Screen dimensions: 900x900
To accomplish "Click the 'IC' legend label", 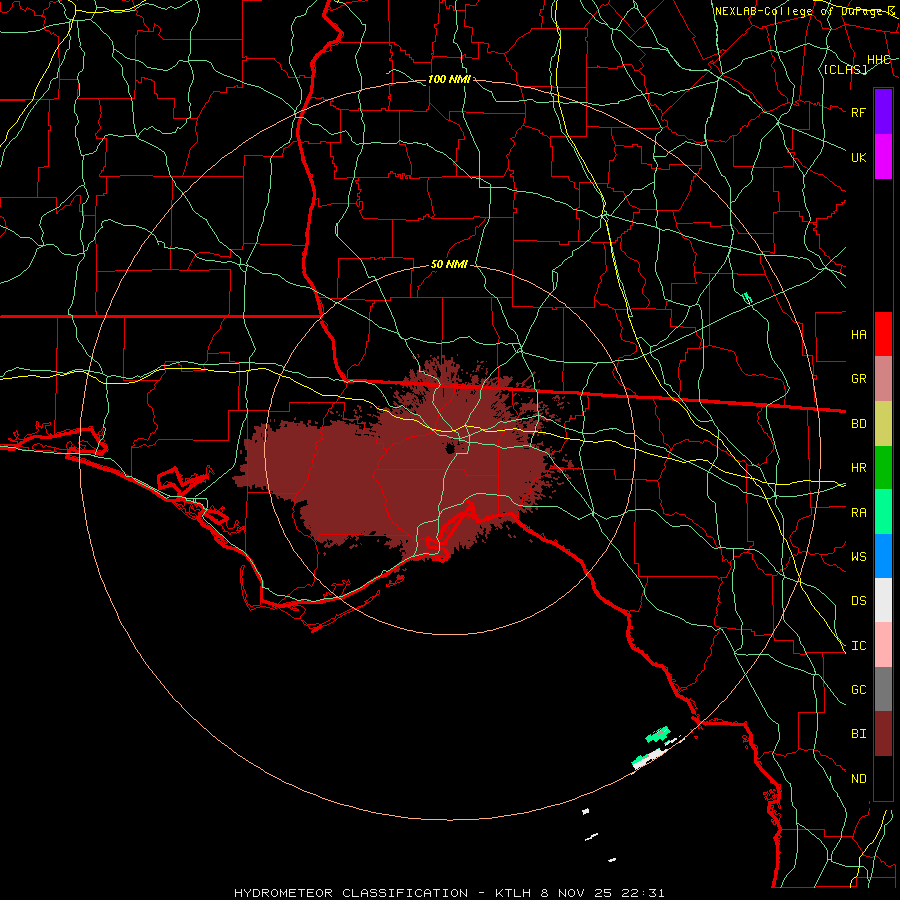I will tap(858, 646).
